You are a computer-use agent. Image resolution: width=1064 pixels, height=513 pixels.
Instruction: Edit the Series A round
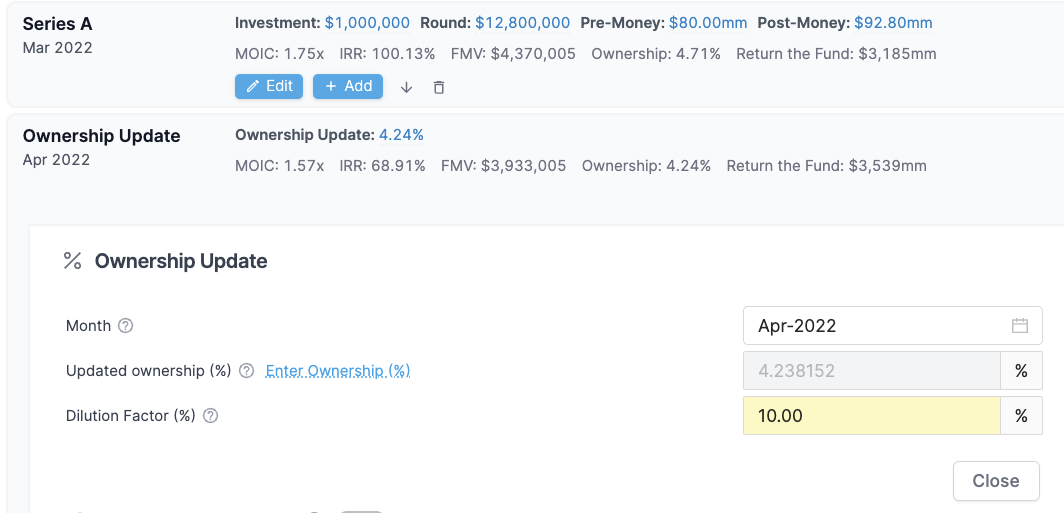click(x=269, y=87)
